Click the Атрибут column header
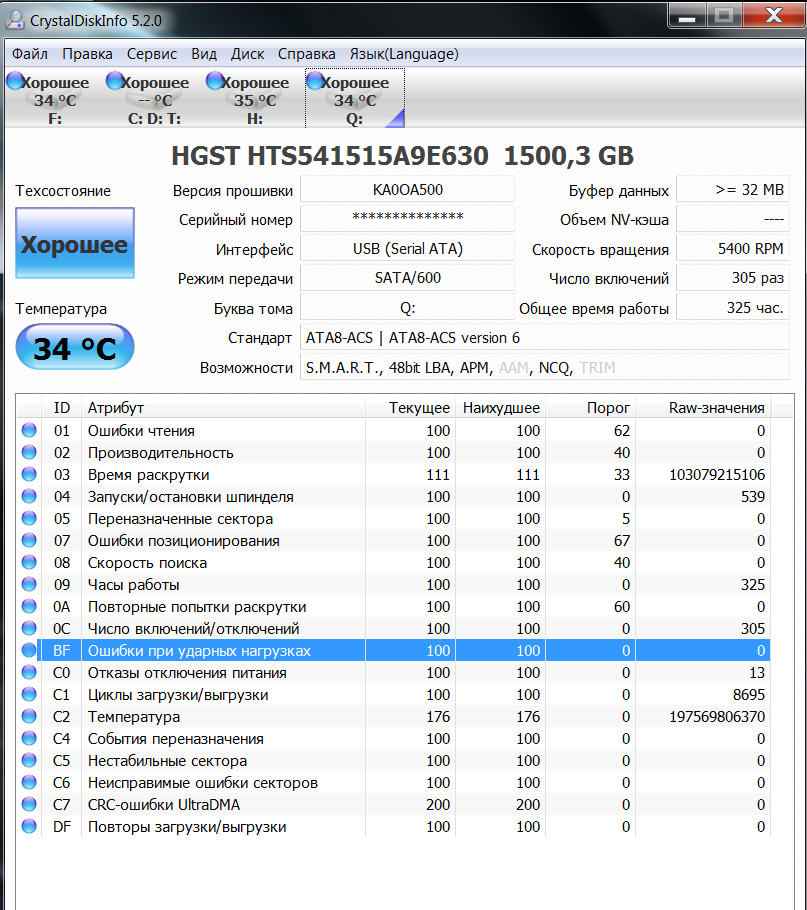Viewport: 807px width, 910px height. (223, 407)
